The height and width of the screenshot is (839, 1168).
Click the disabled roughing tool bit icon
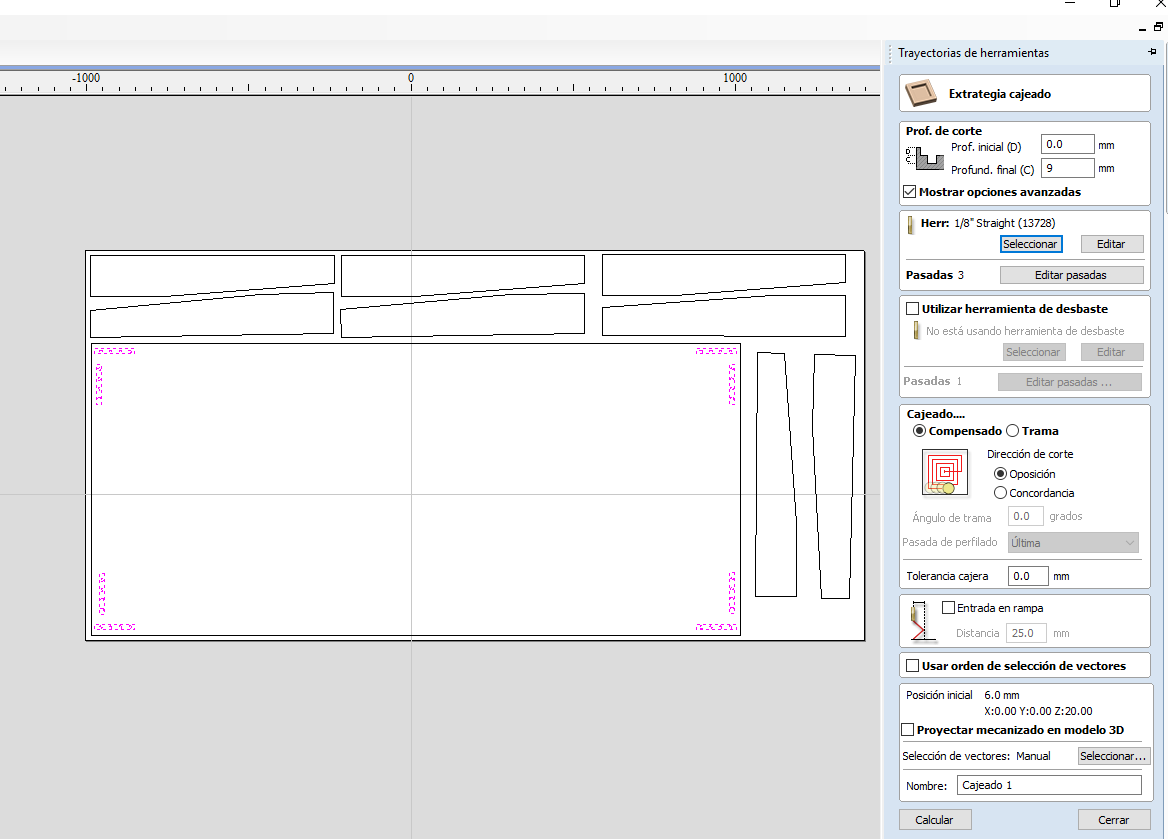coord(915,330)
